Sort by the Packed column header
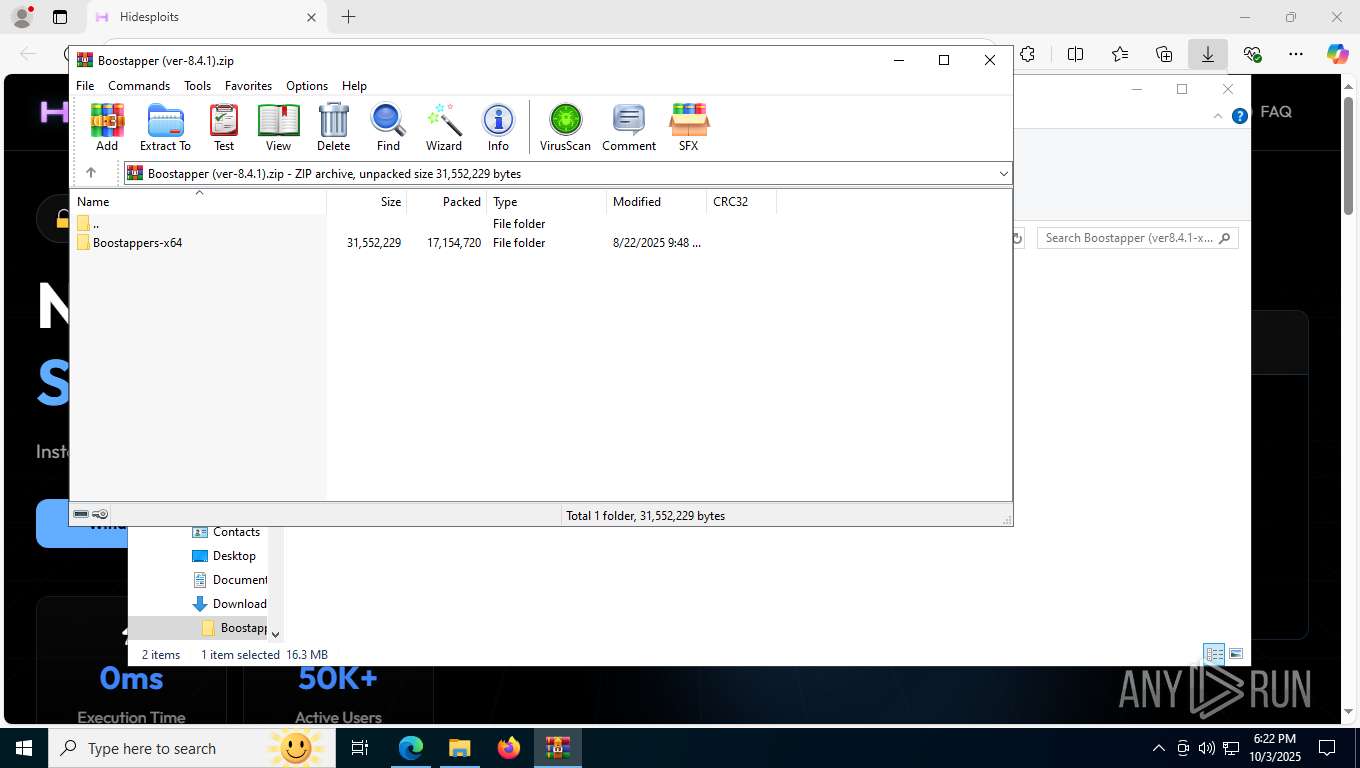 pyautogui.click(x=447, y=202)
